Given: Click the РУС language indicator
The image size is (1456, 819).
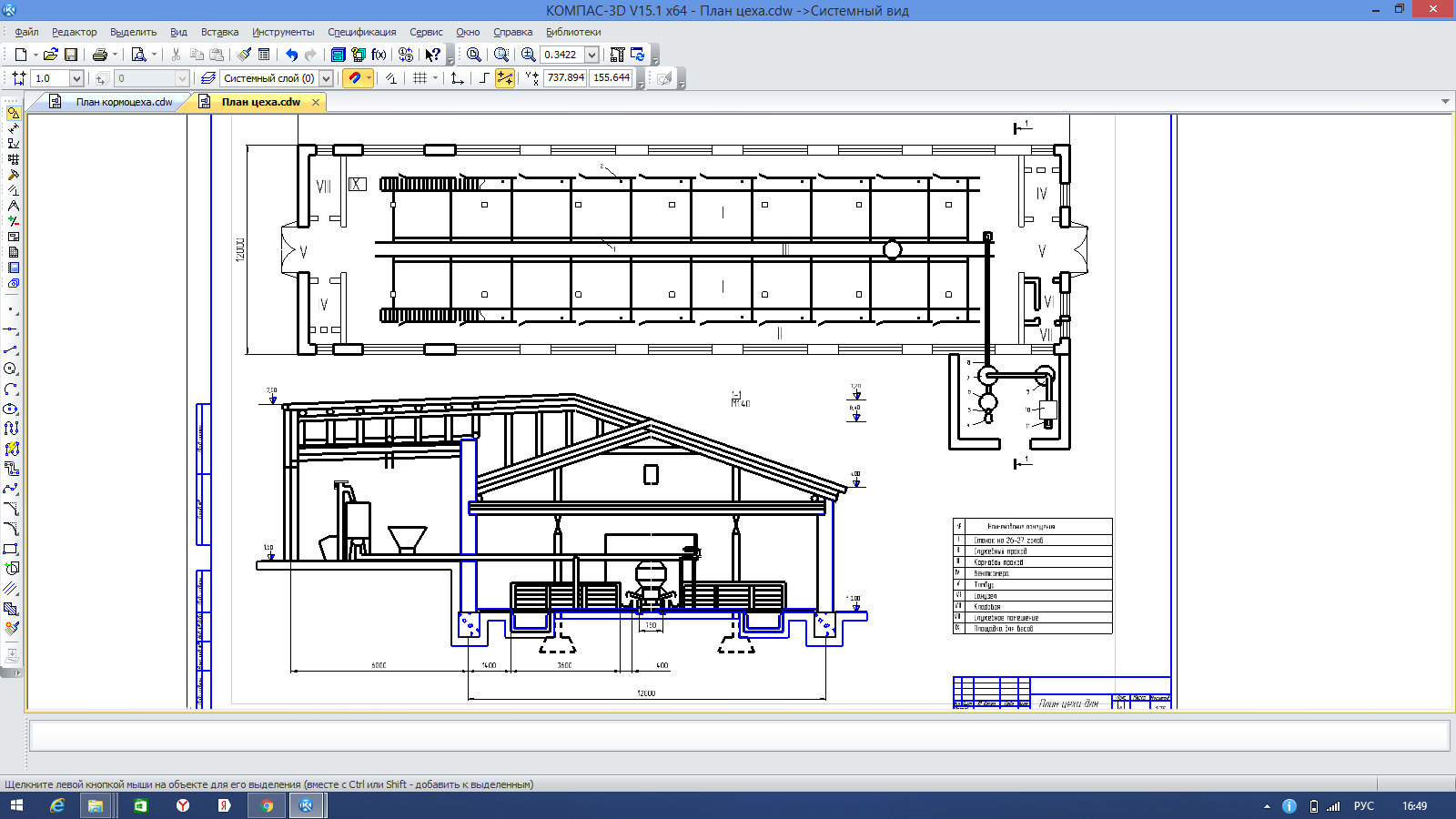Looking at the screenshot, I should (1363, 805).
